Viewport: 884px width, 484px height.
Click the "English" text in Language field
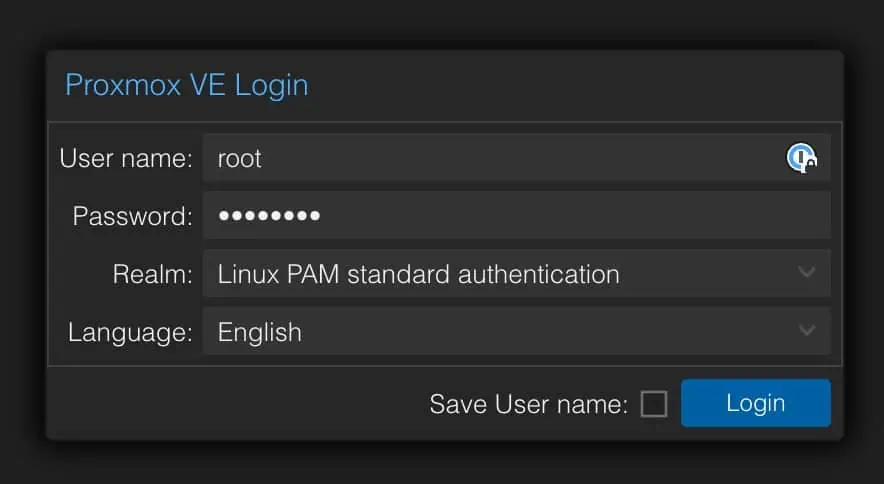click(x=259, y=332)
